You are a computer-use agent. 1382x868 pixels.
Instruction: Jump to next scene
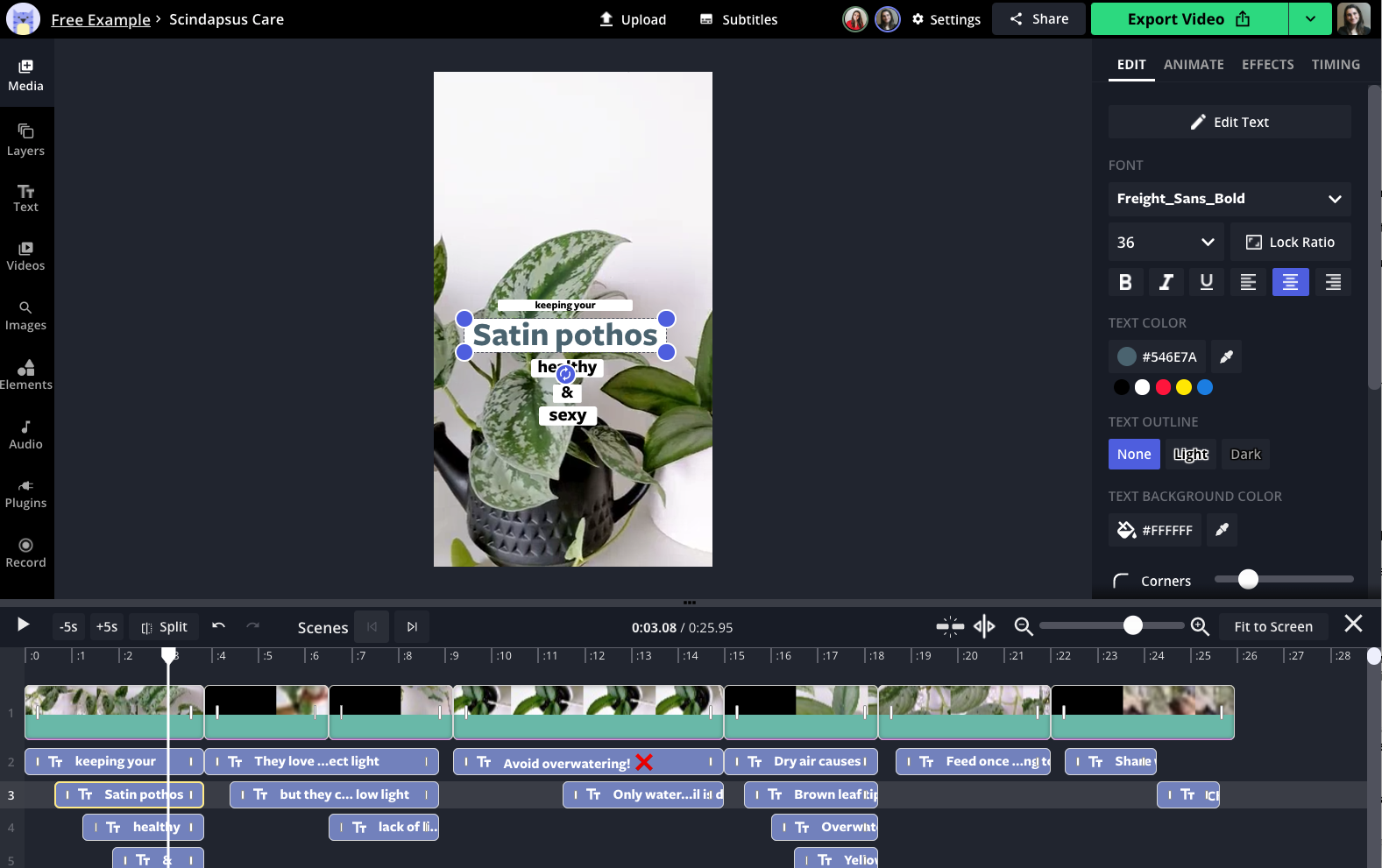(x=412, y=626)
